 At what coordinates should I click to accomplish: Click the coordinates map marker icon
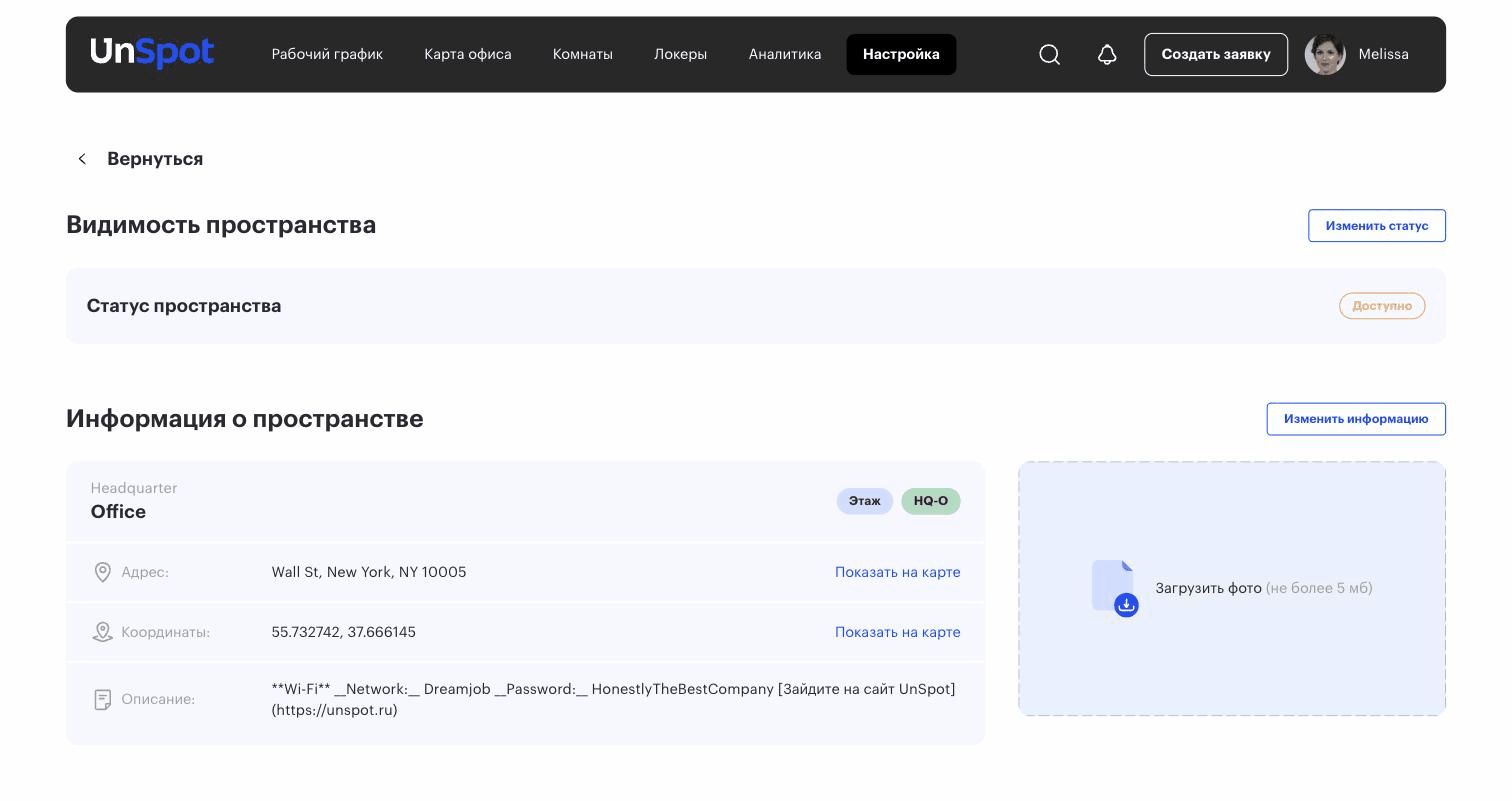[102, 632]
